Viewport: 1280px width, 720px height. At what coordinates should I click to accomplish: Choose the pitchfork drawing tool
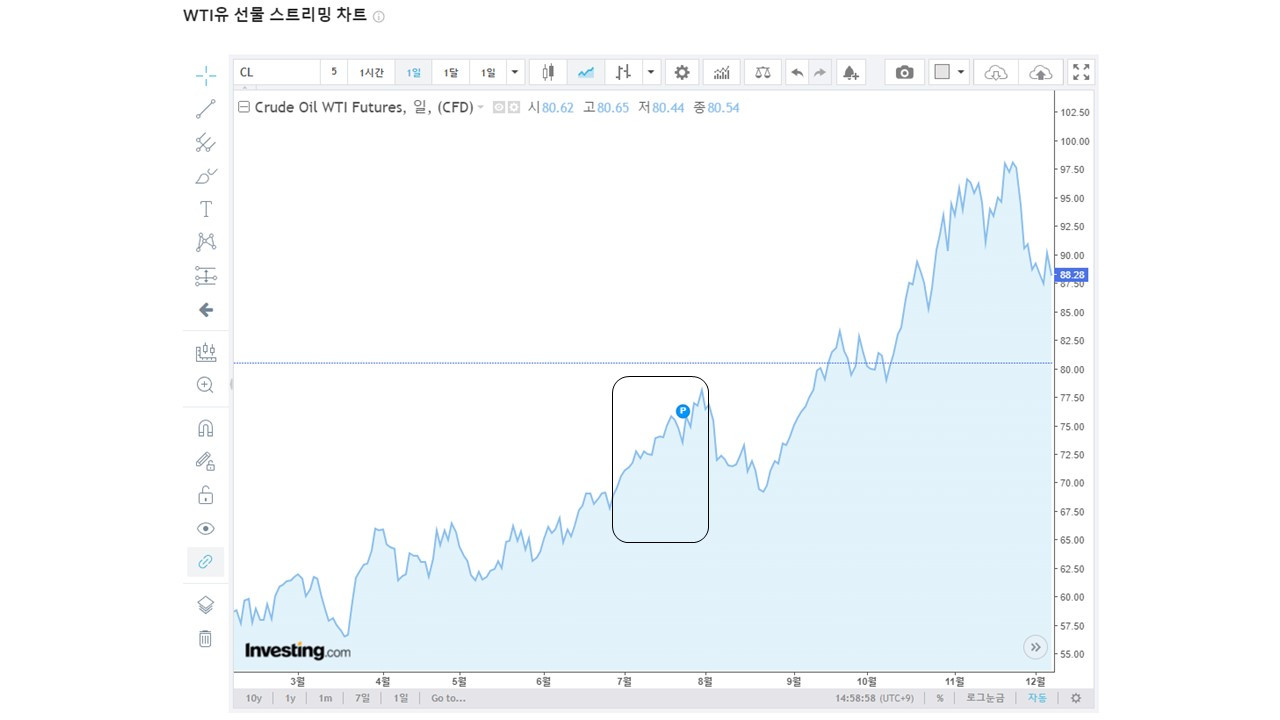point(205,142)
